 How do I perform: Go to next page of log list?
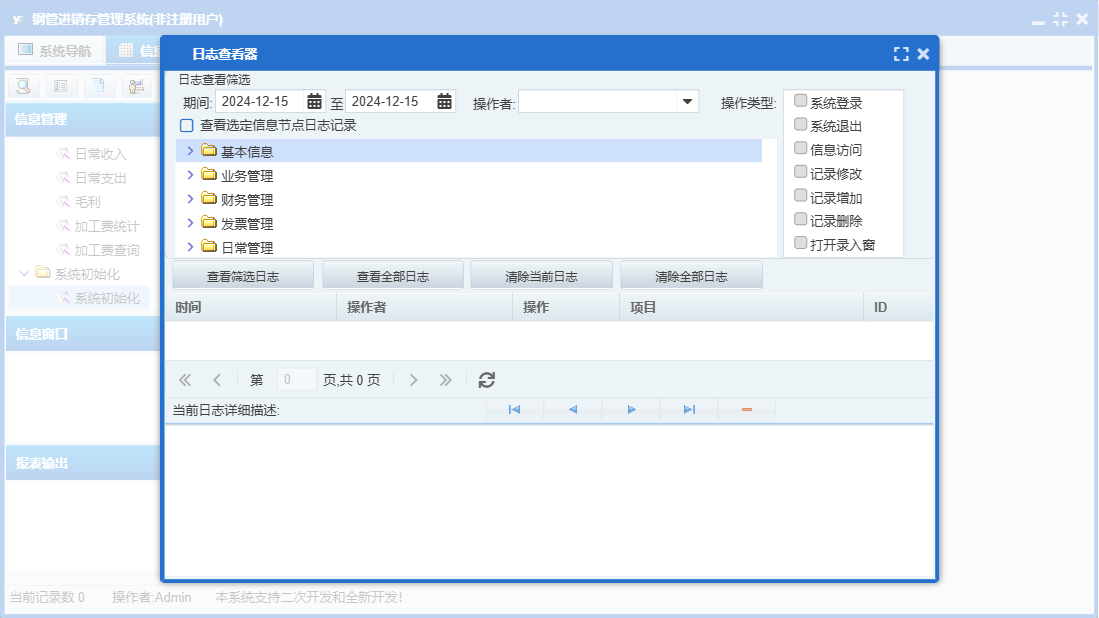coord(414,380)
